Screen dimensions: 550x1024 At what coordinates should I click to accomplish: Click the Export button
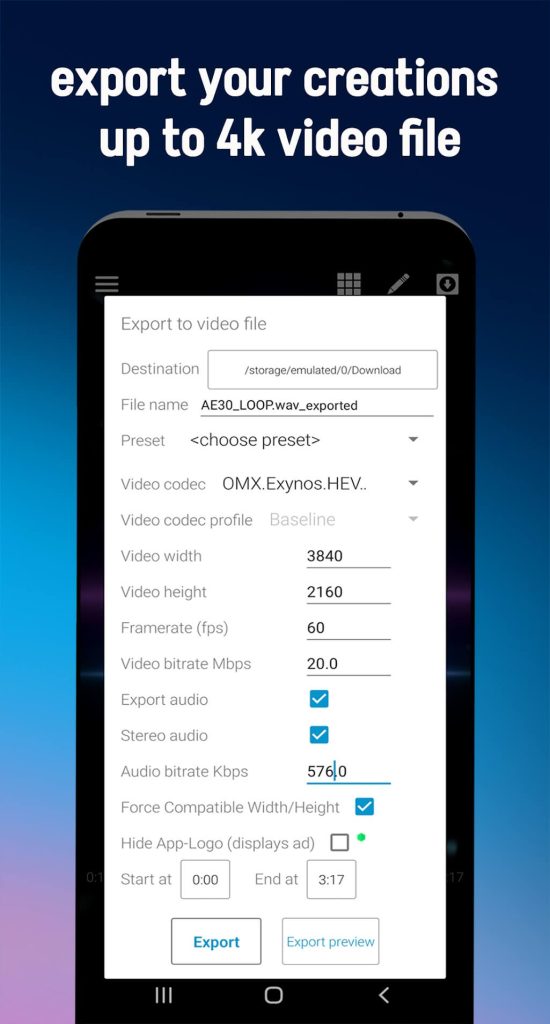coord(216,942)
